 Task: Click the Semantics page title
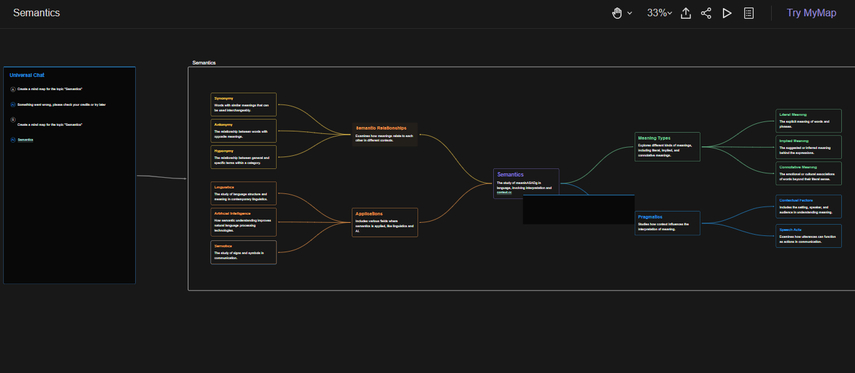click(37, 13)
